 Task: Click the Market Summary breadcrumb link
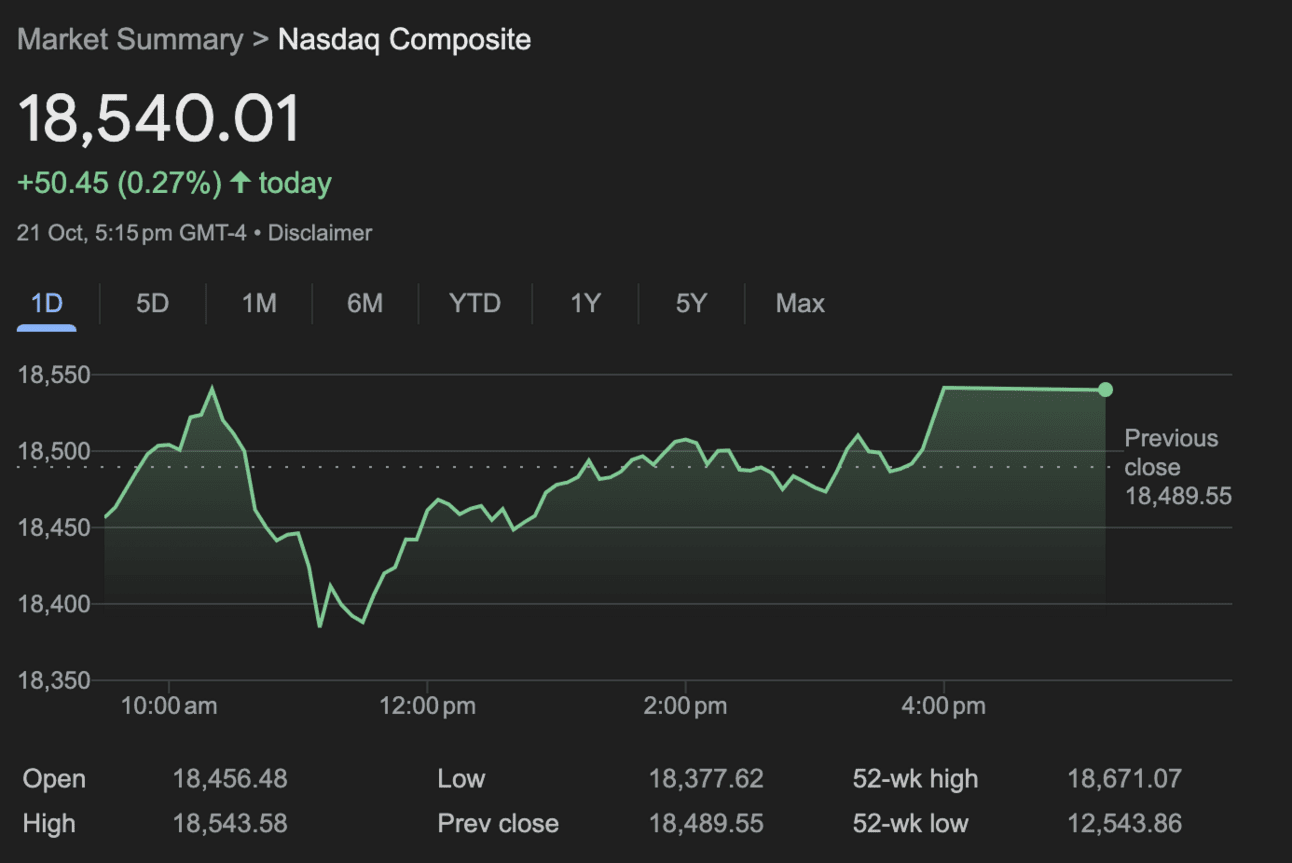[x=130, y=40]
